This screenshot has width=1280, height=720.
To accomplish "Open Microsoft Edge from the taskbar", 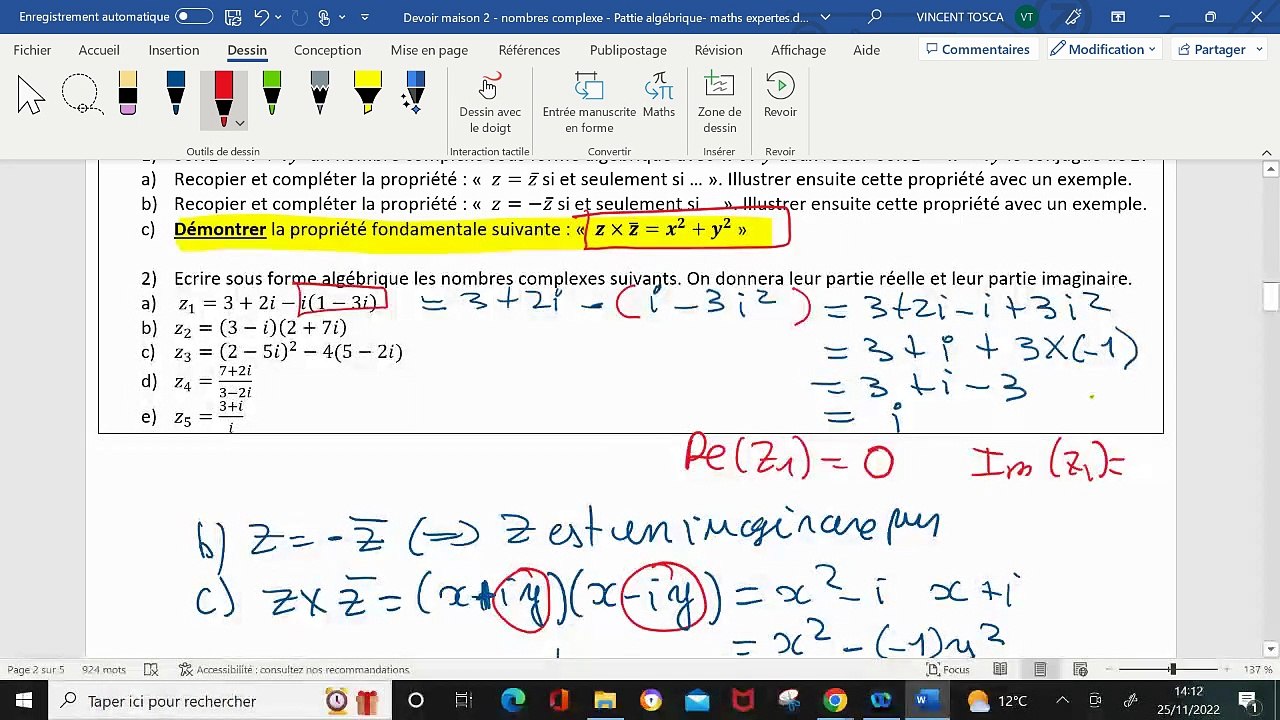I will [x=512, y=701].
